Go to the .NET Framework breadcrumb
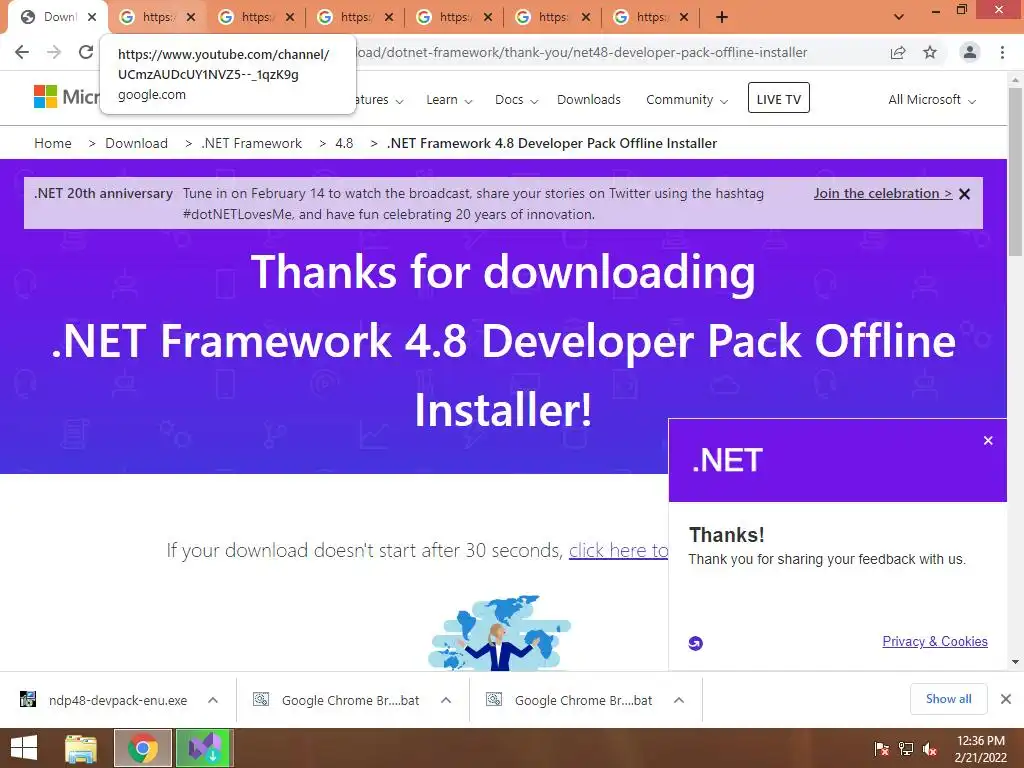 251,143
